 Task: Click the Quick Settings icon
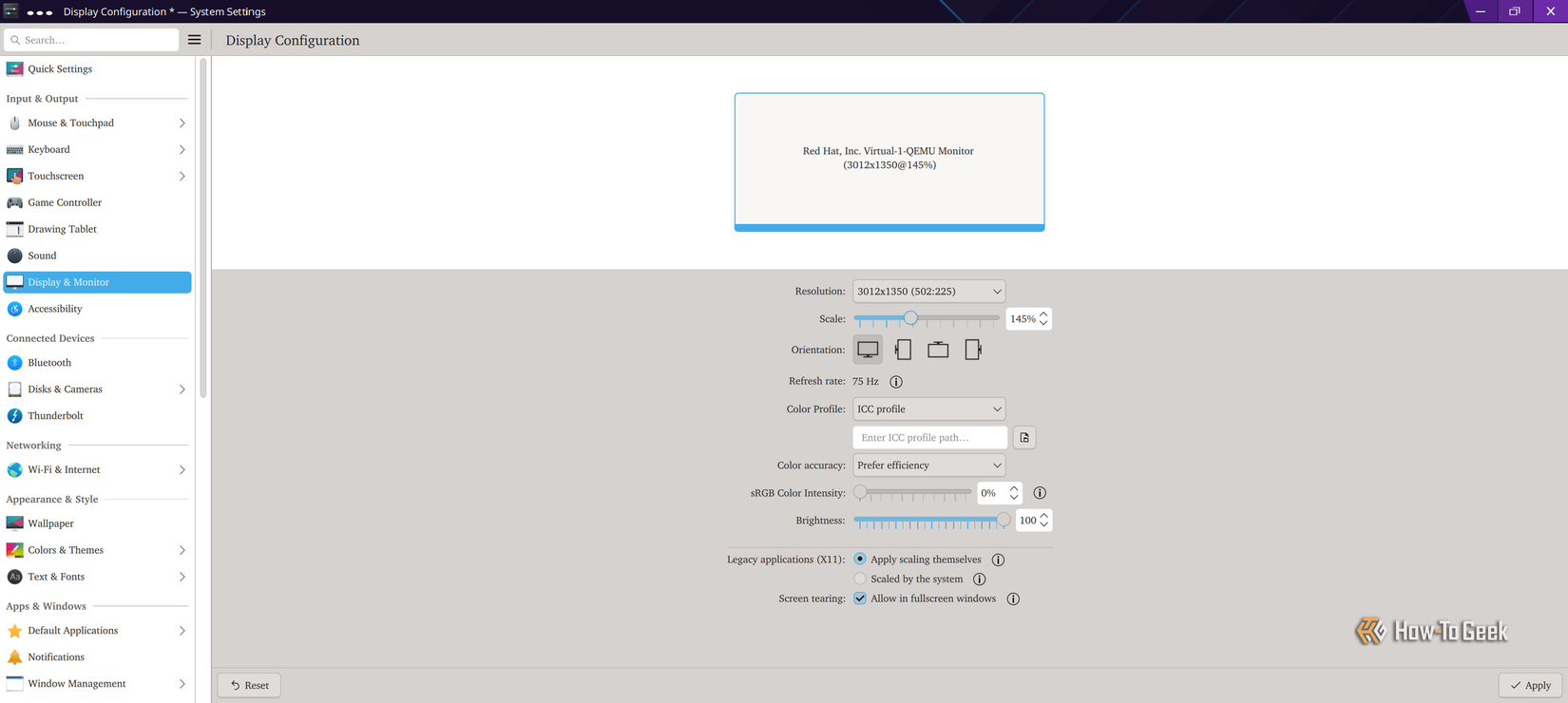(x=14, y=69)
